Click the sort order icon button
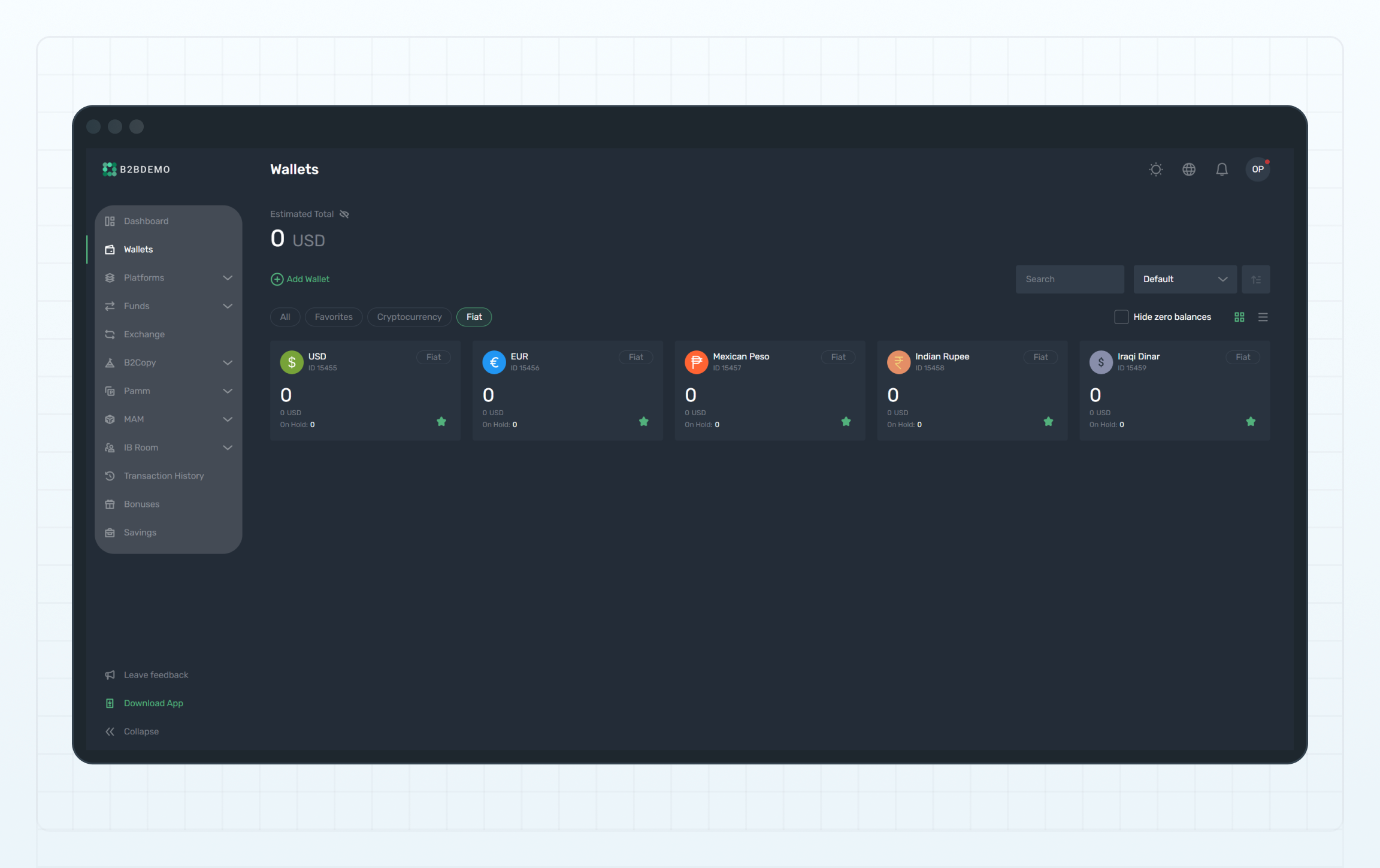The height and width of the screenshot is (868, 1380). tap(1255, 279)
